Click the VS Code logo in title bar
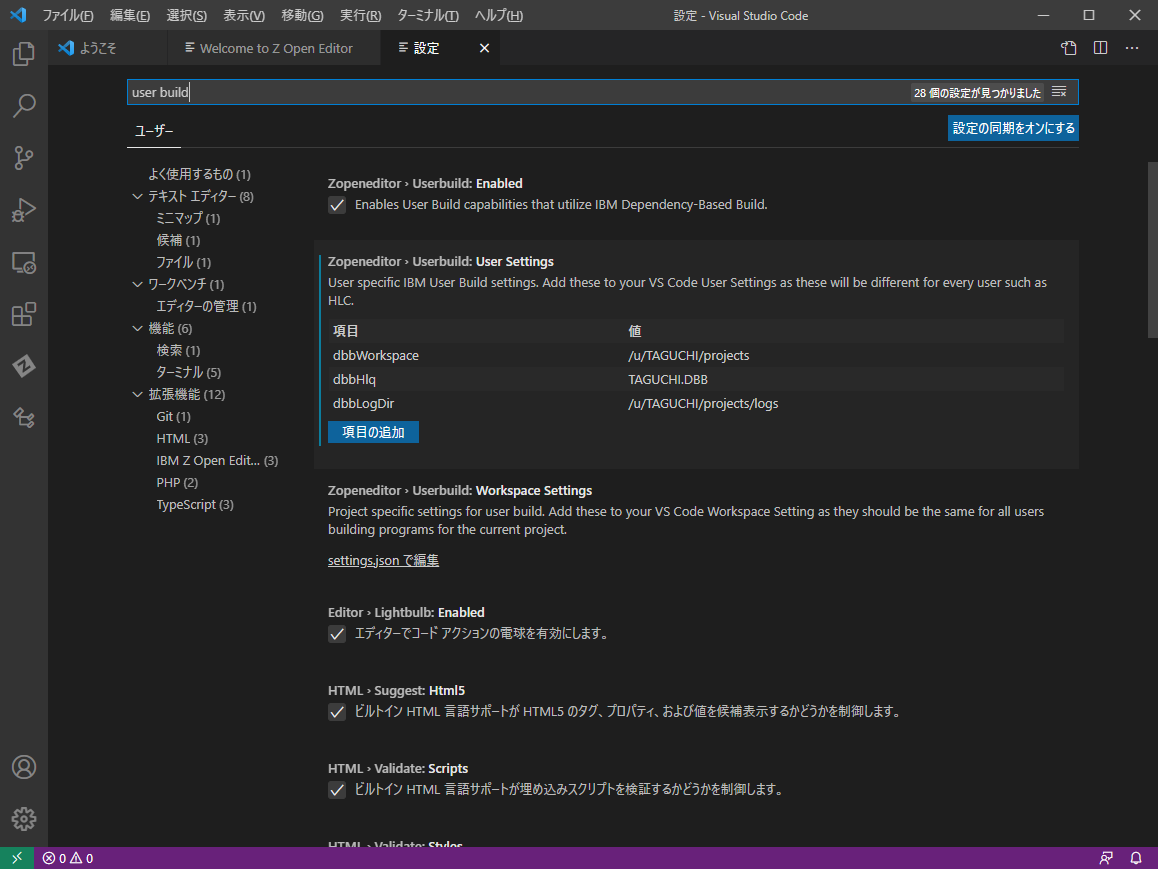 (x=18, y=15)
